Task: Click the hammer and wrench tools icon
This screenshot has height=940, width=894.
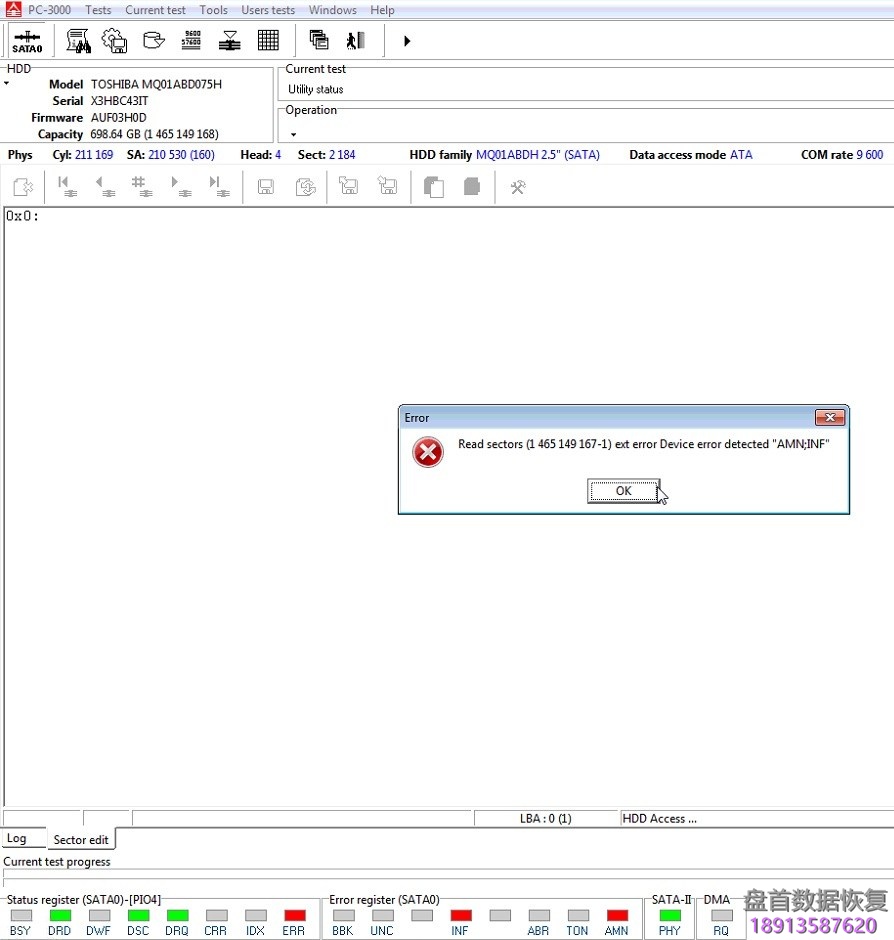Action: [517, 187]
